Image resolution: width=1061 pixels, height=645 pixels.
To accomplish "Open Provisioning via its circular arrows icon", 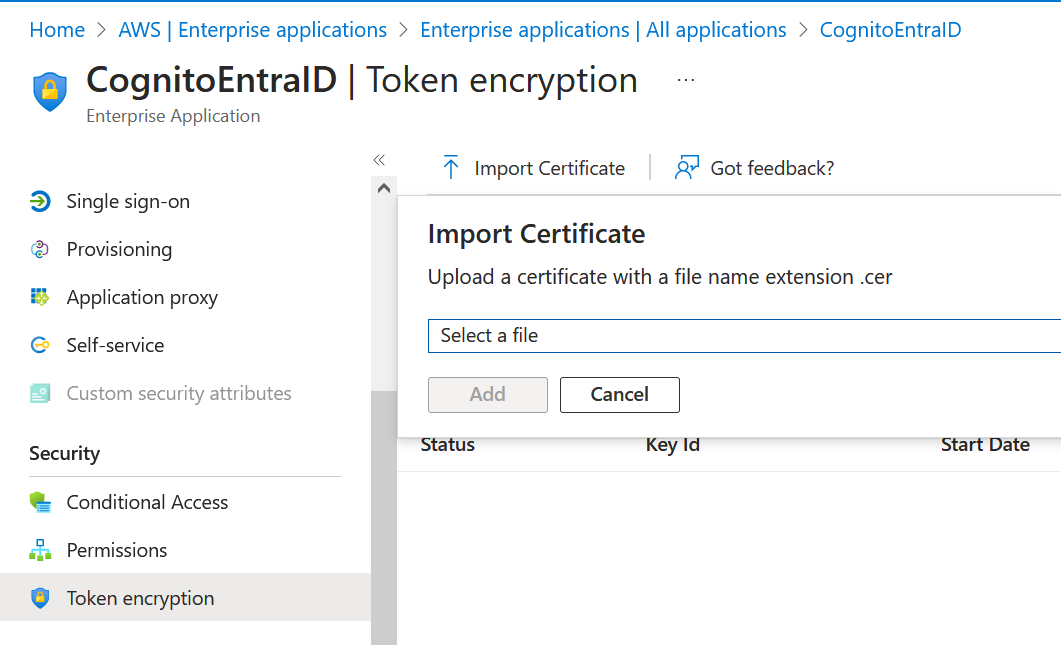I will pyautogui.click(x=40, y=249).
